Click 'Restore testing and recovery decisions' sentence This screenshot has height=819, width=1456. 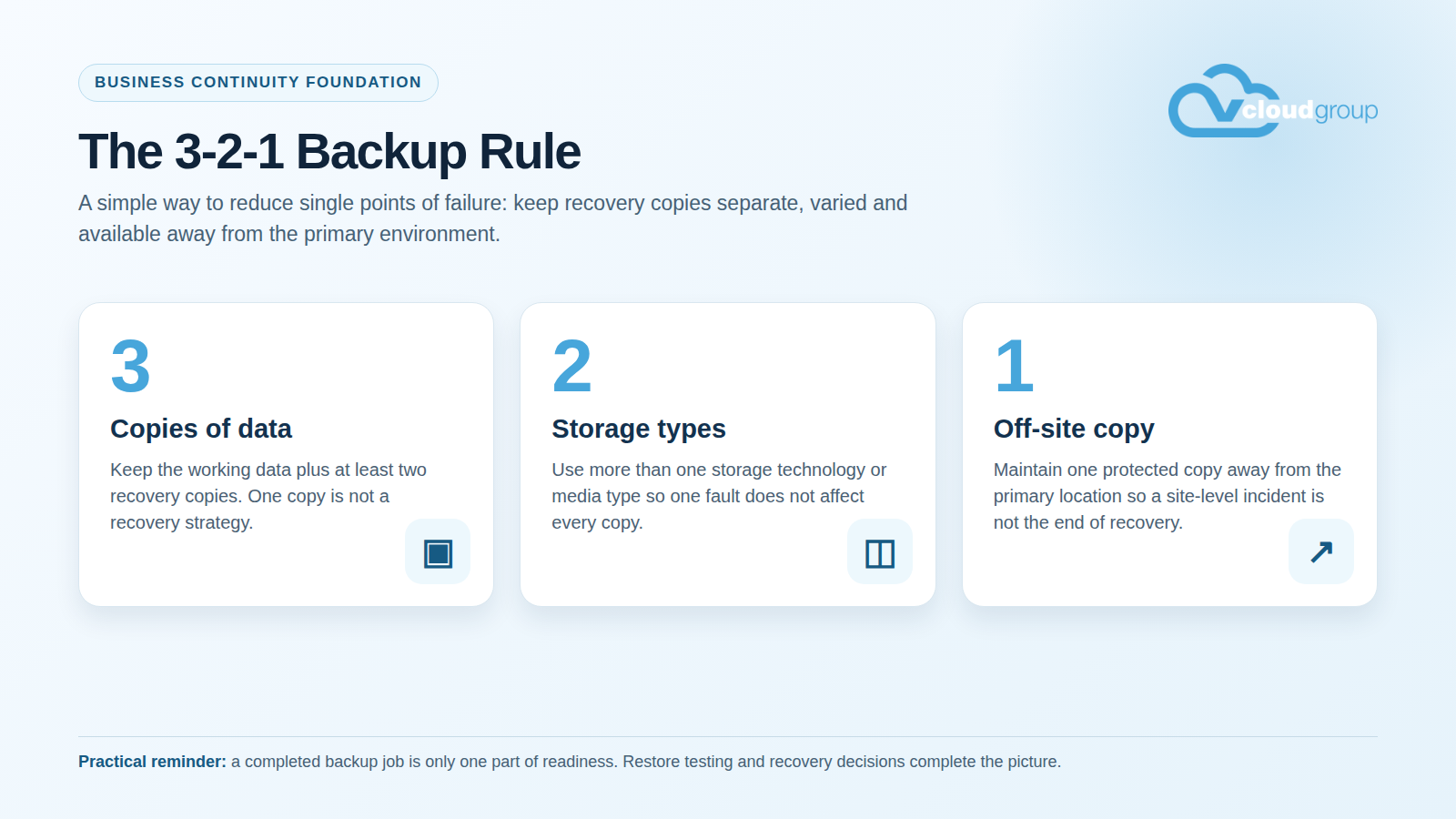pyautogui.click(x=841, y=762)
